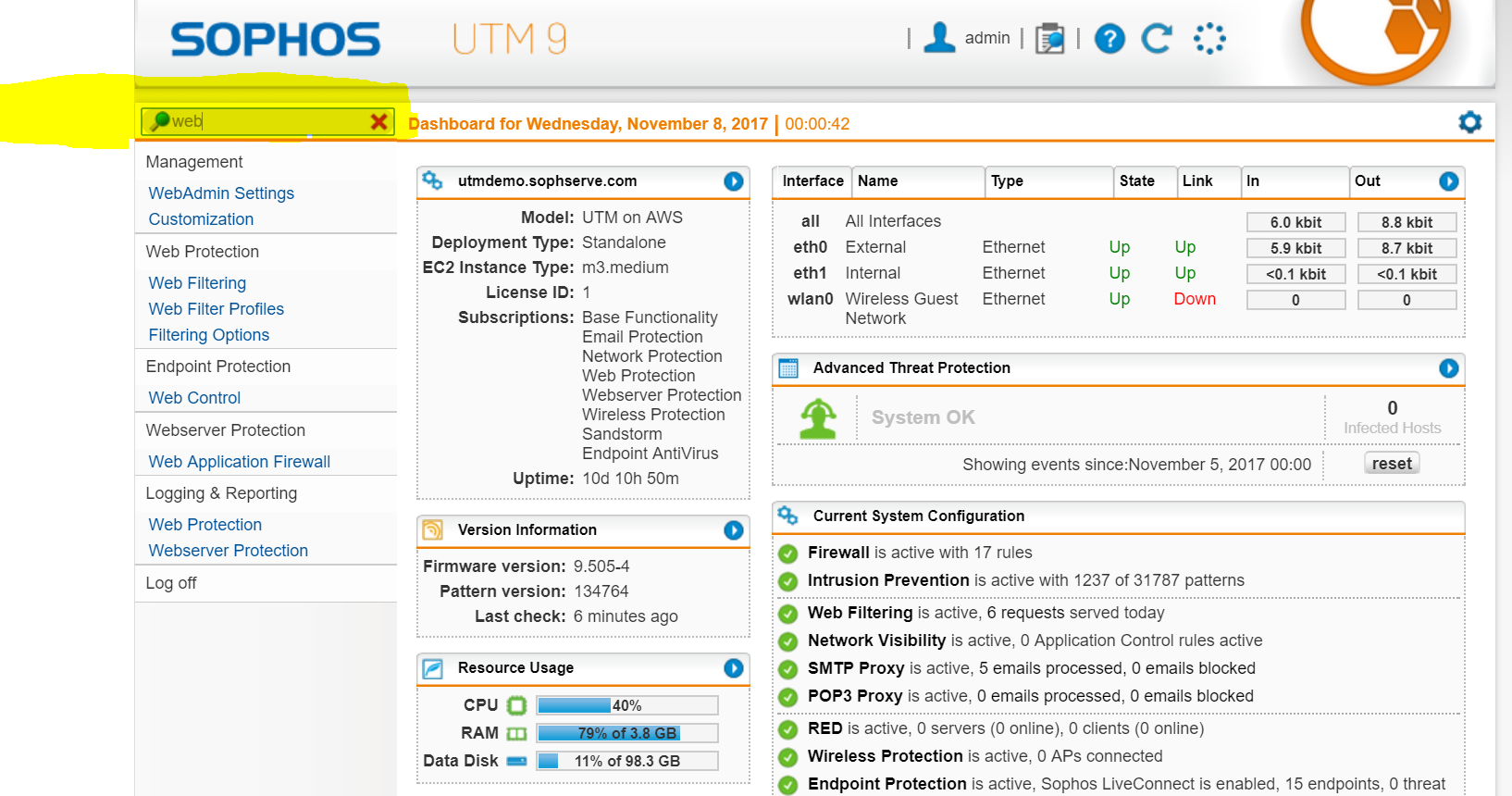Click wlan0 Wireless Guest Network row
The image size is (1512, 796).
tap(1119, 308)
